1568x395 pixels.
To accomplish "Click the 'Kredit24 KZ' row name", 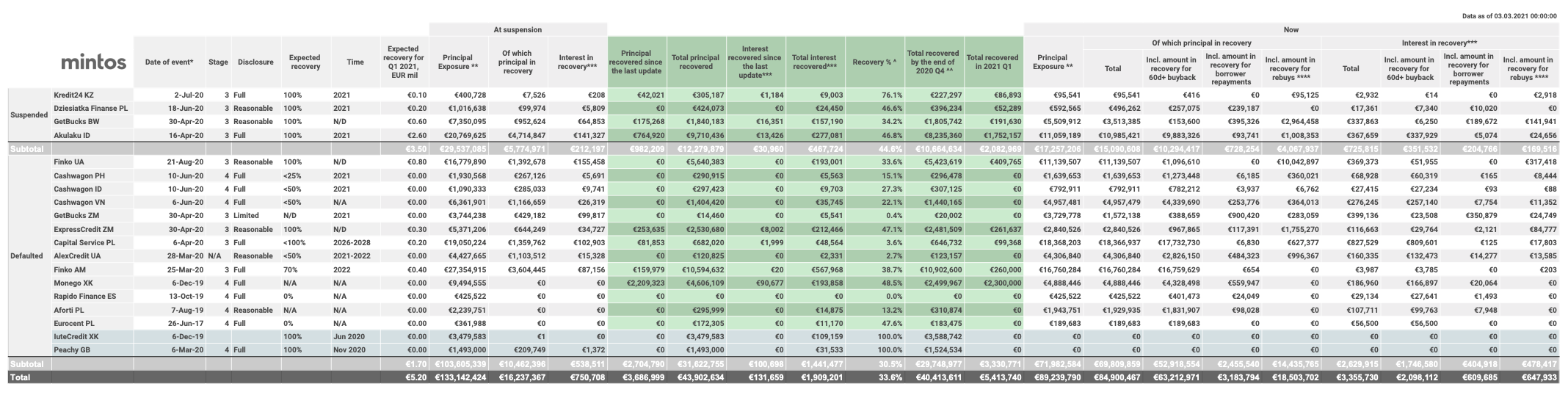I will (73, 95).
